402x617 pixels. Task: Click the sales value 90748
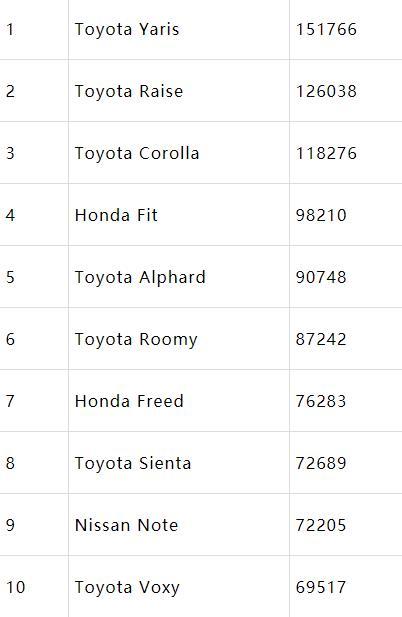(x=321, y=277)
